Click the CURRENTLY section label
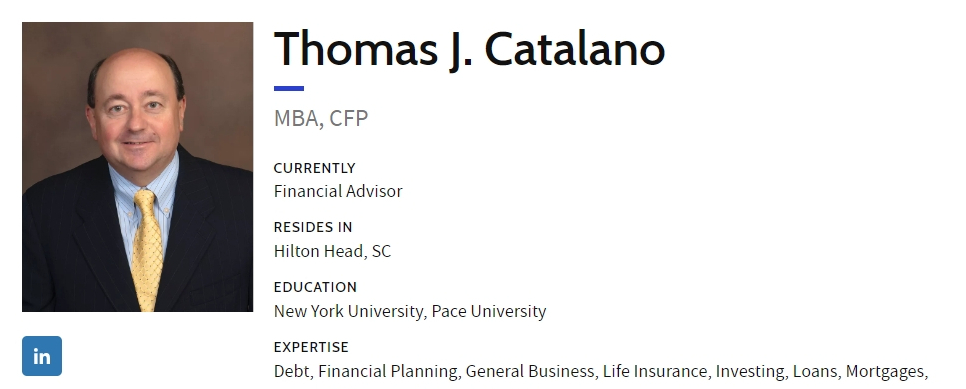Image resolution: width=966 pixels, height=389 pixels. [x=314, y=168]
